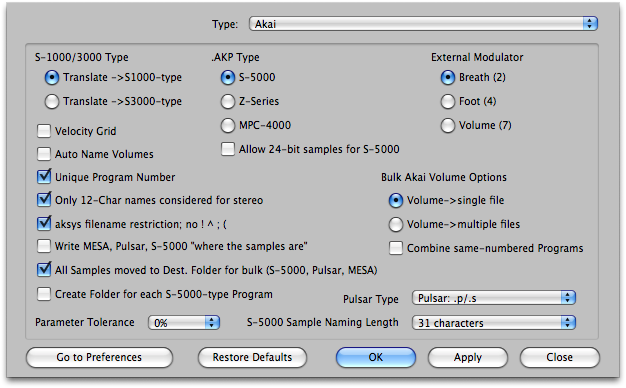The image size is (626, 388).
Task: Click the Parameter Tolerance label
Action: pos(85,322)
